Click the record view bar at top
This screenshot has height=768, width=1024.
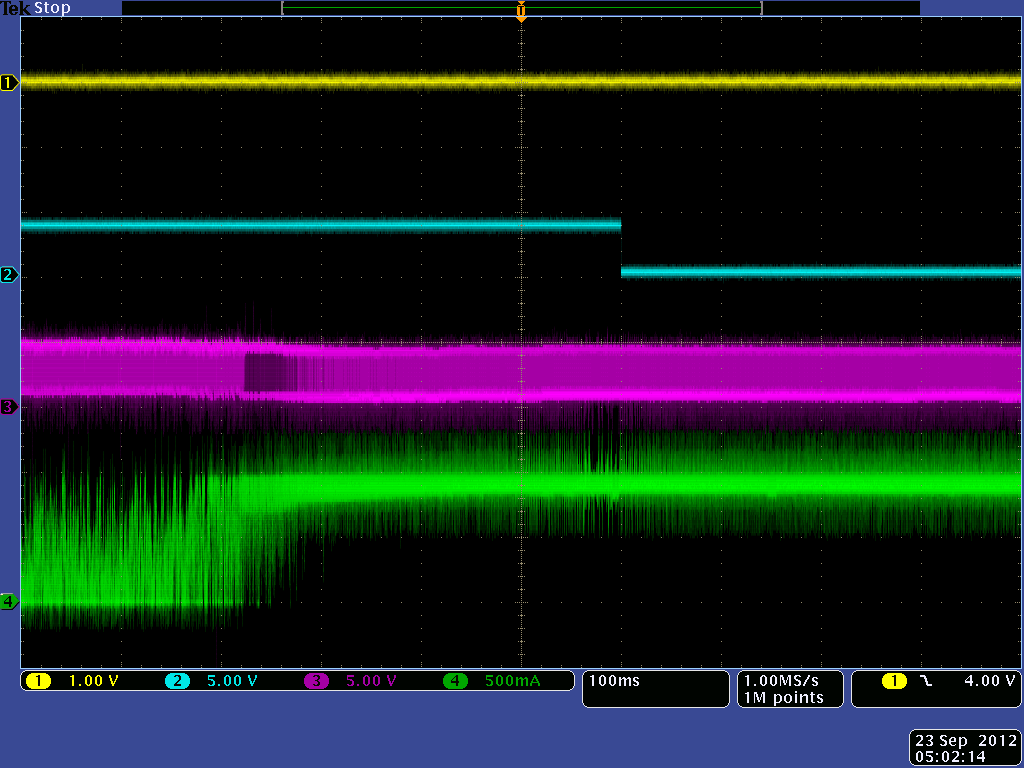521,8
